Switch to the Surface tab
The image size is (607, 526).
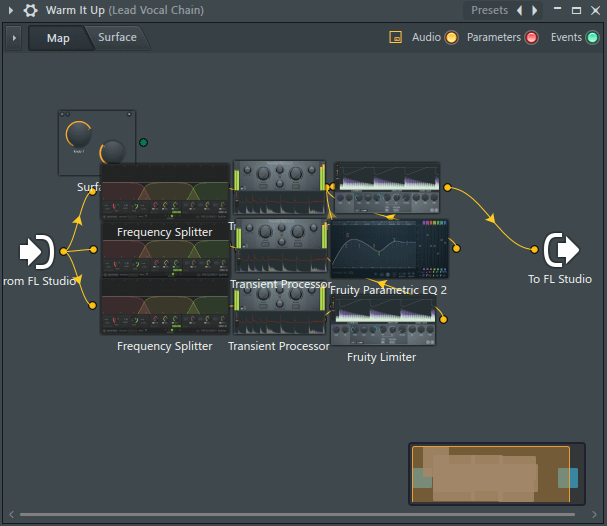click(x=117, y=37)
